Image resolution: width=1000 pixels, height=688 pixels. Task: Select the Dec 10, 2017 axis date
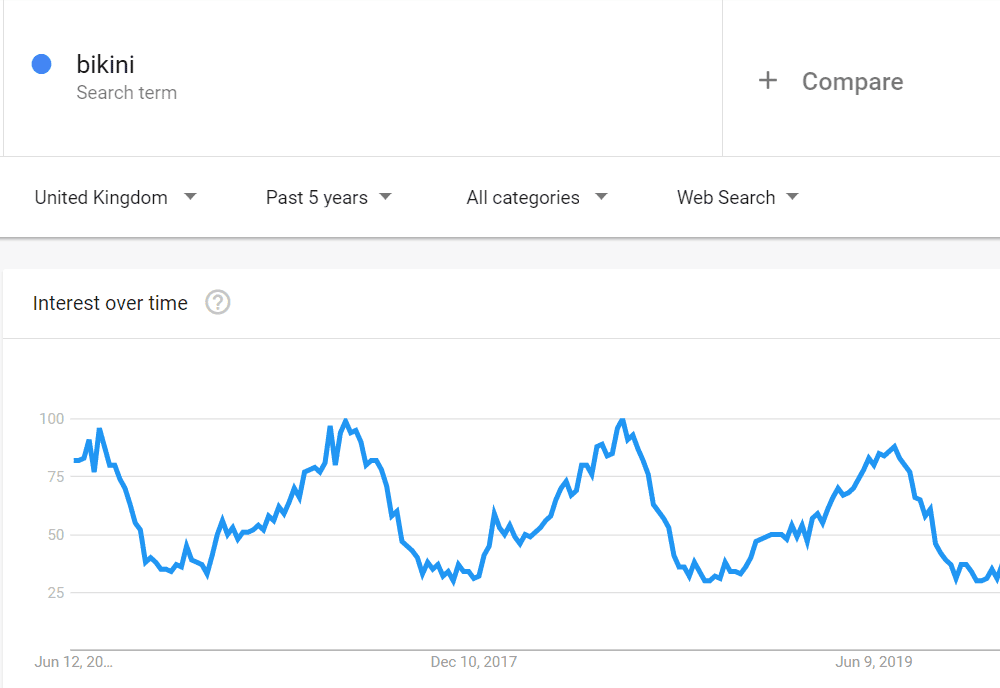(x=474, y=662)
